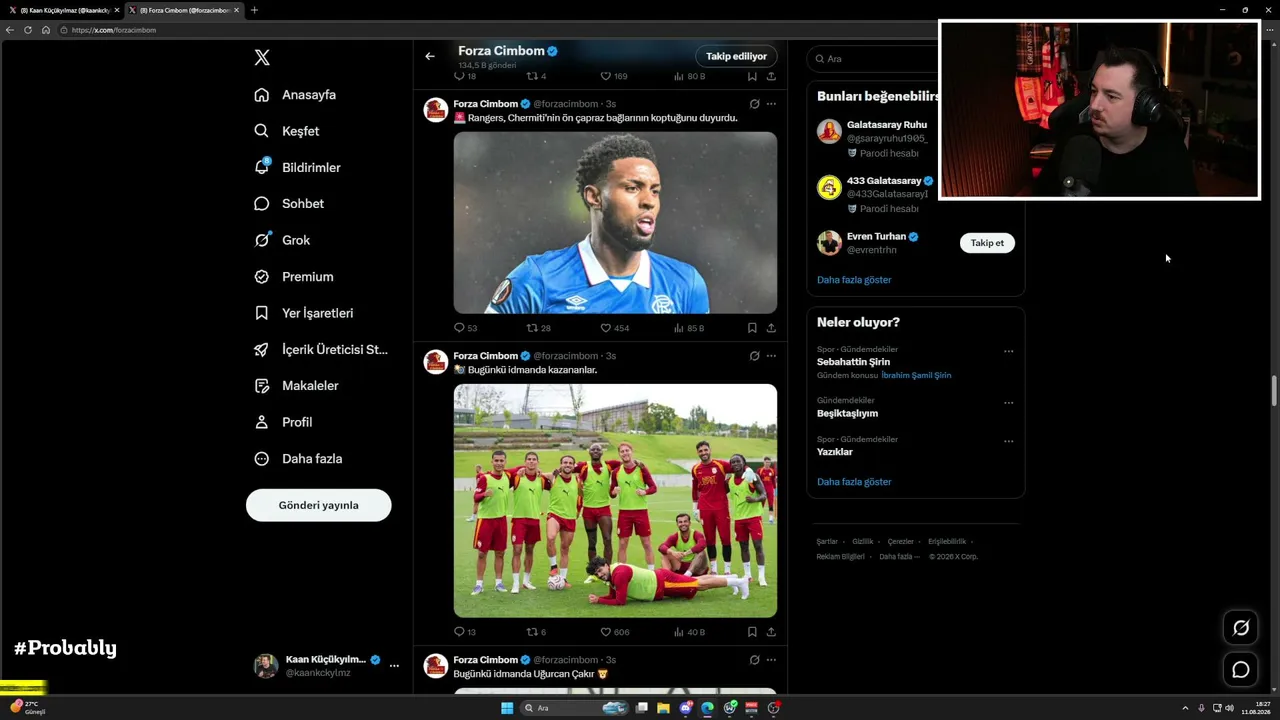Open the floating messages button

coord(1241,670)
